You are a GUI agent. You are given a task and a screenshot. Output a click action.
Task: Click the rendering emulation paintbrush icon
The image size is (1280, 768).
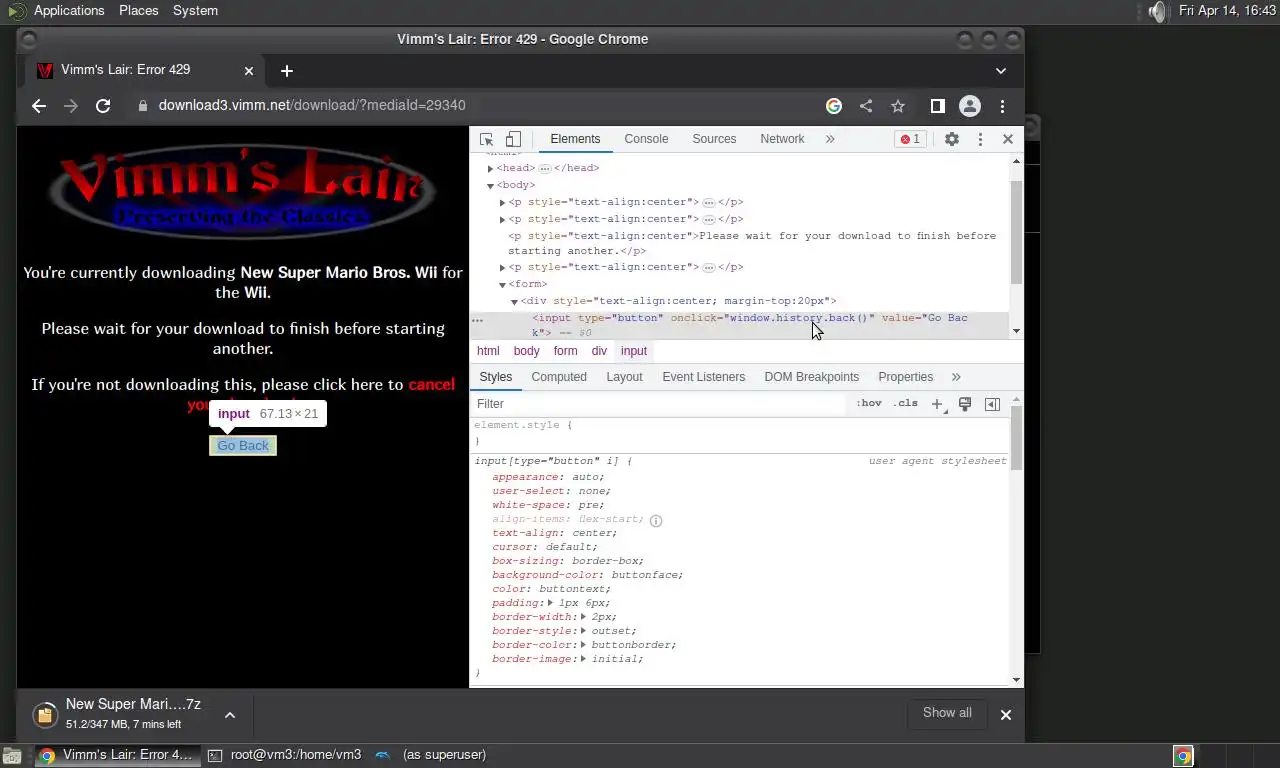click(x=965, y=404)
